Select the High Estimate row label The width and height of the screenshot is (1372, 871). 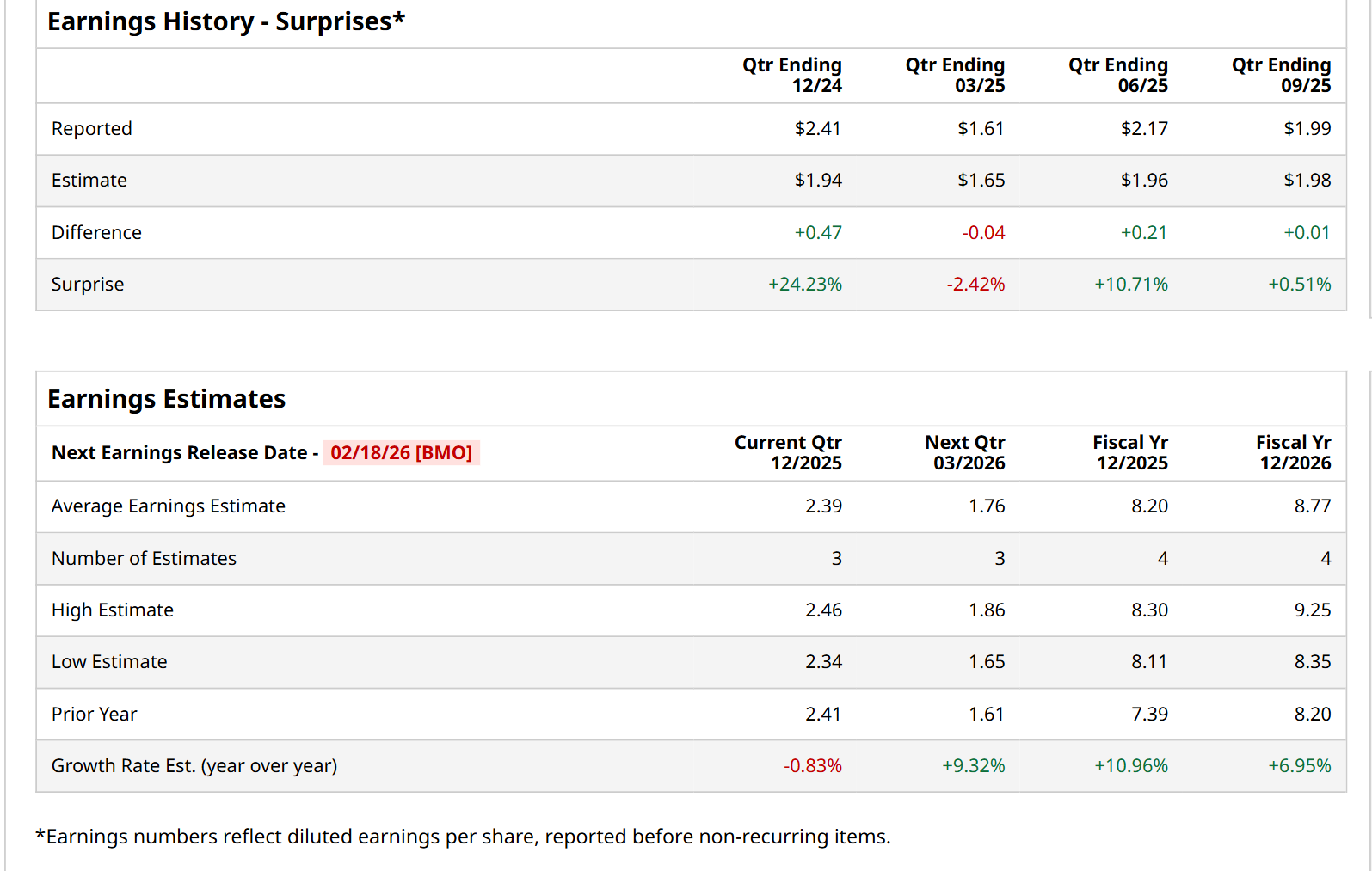[x=113, y=610]
